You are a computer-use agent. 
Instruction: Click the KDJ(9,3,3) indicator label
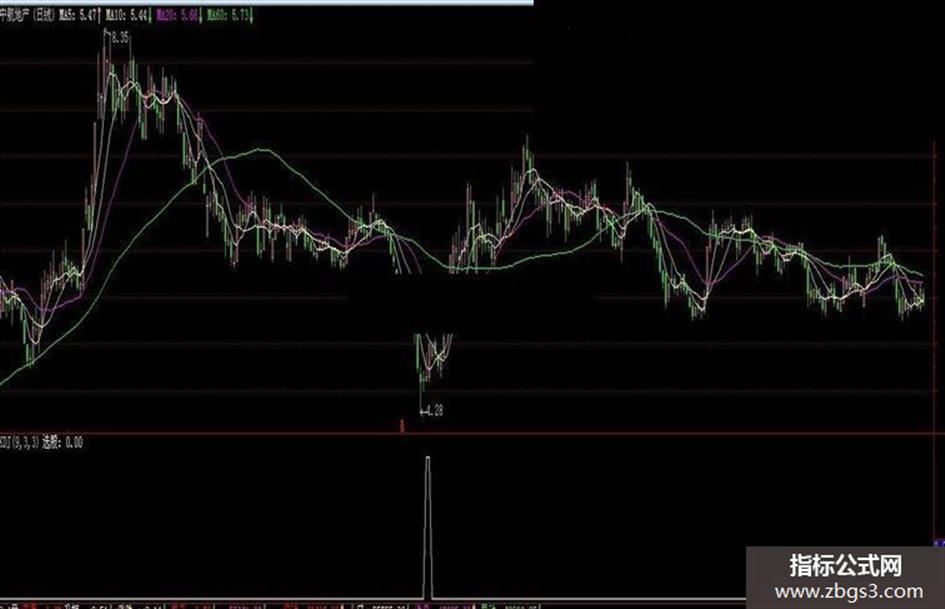point(20,443)
